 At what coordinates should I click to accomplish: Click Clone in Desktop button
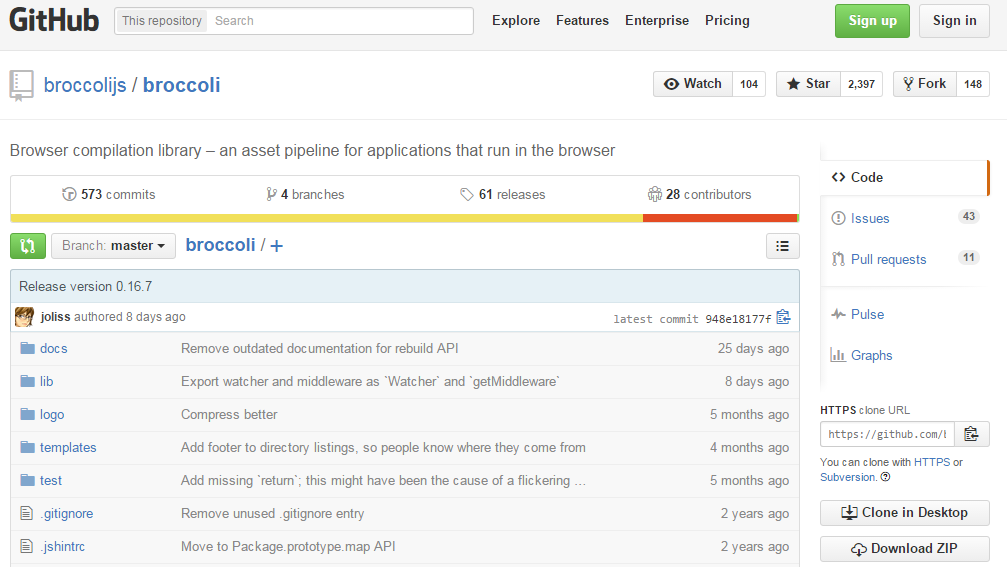coord(904,512)
